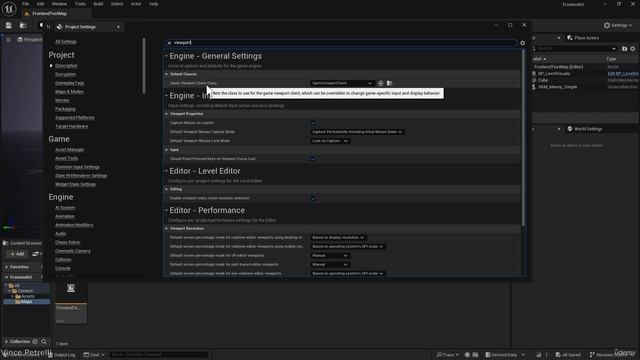Open Default Viewport Mouse Lock Mode dropdown
Screen dimensions: 640x360
(x=330, y=141)
